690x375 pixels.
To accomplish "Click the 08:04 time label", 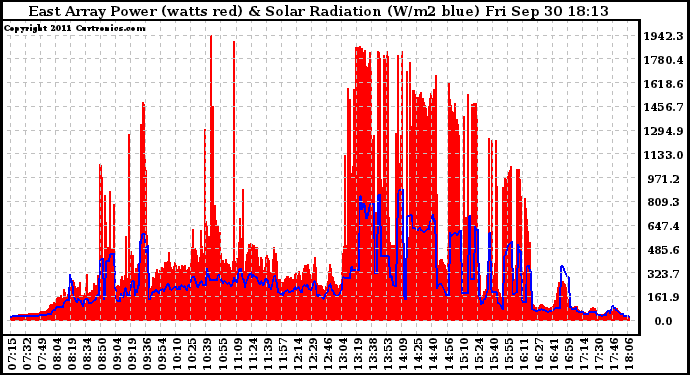I will [x=57, y=354].
